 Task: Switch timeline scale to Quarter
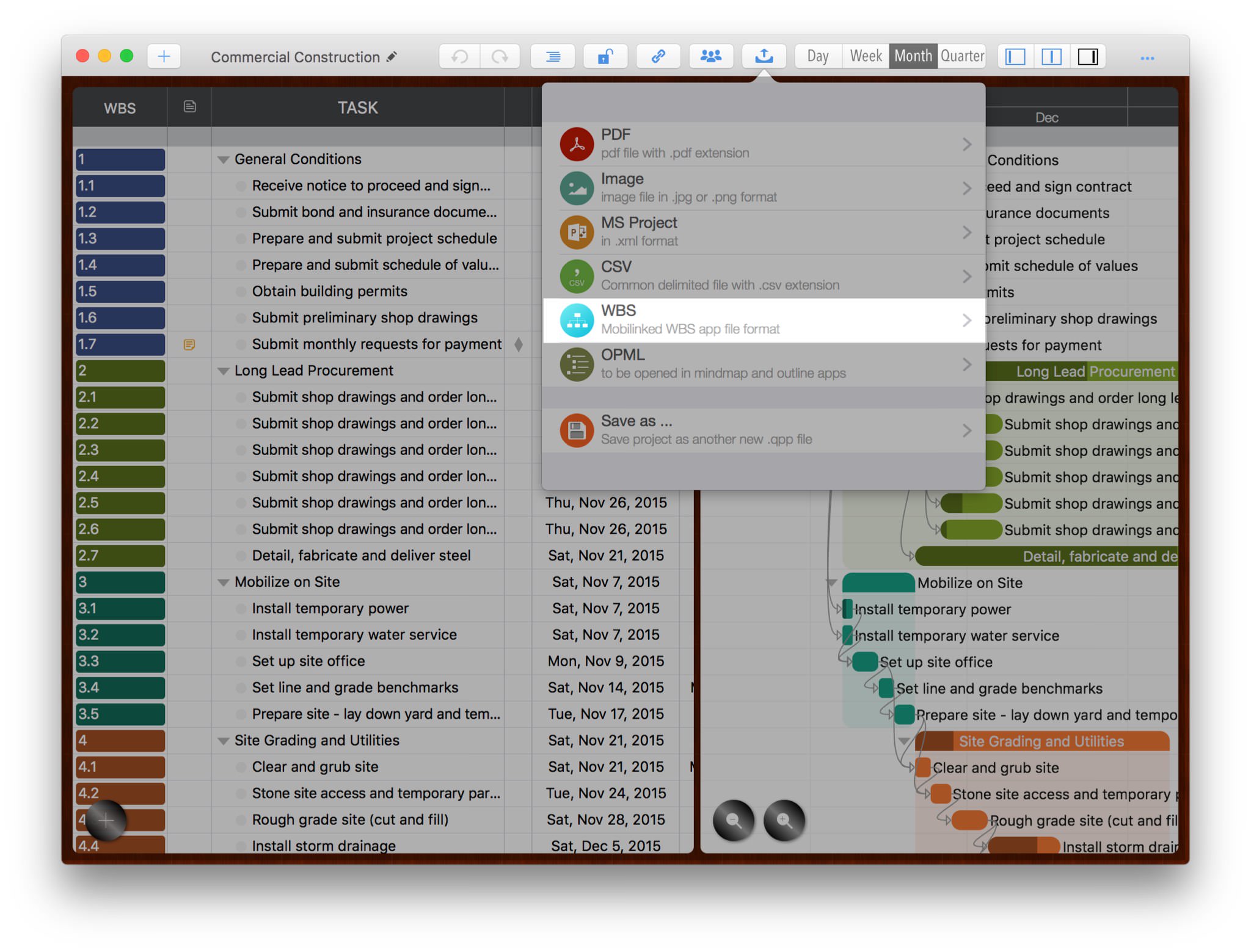point(961,57)
